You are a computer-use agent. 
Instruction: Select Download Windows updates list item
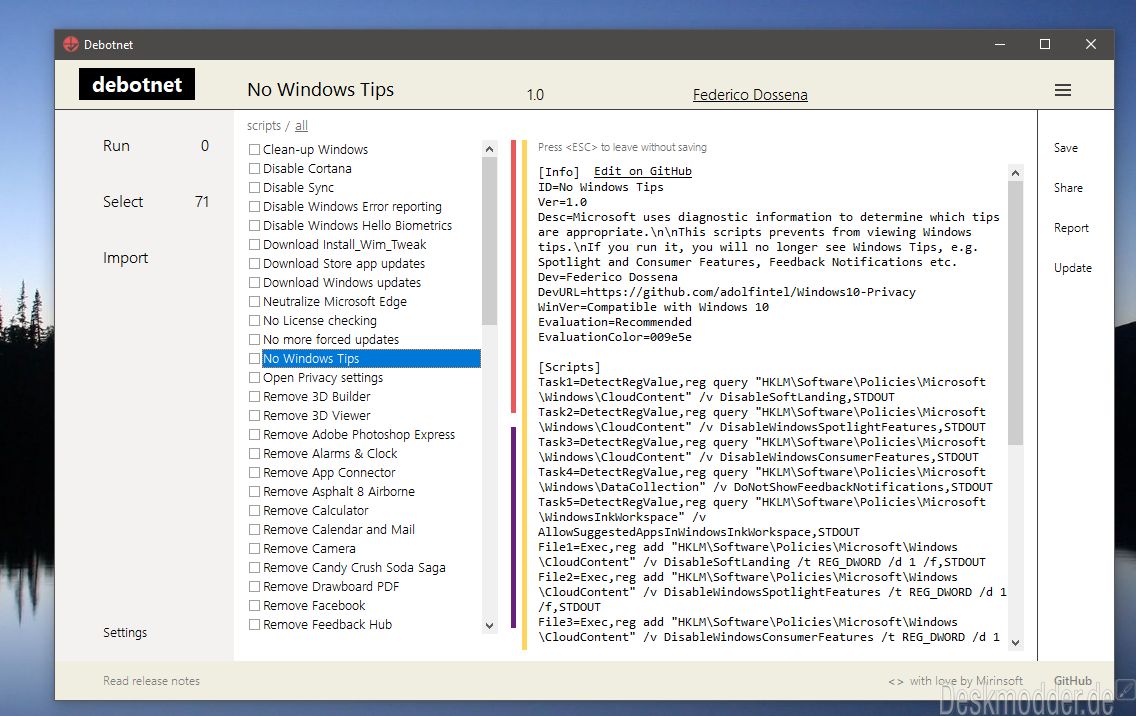[x=342, y=283]
